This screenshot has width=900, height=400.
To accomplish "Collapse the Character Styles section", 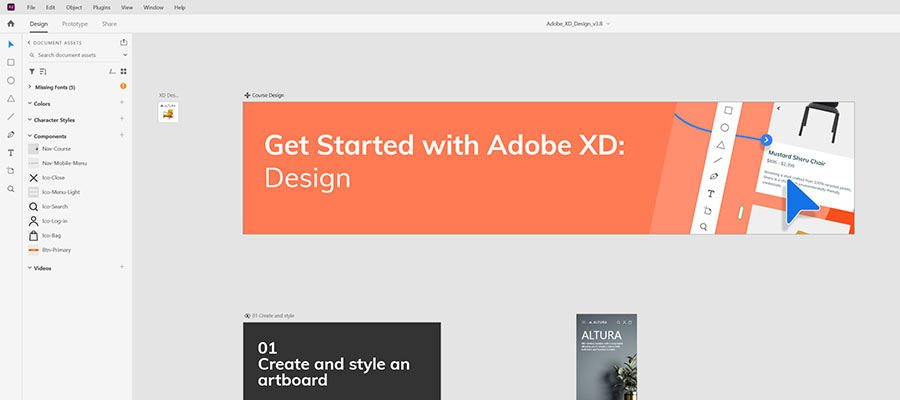I will pyautogui.click(x=30, y=120).
